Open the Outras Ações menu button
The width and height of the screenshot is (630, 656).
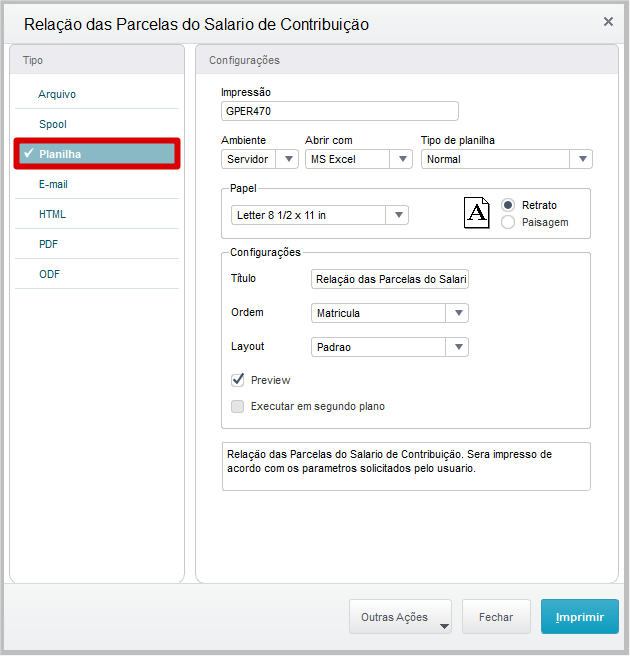400,617
